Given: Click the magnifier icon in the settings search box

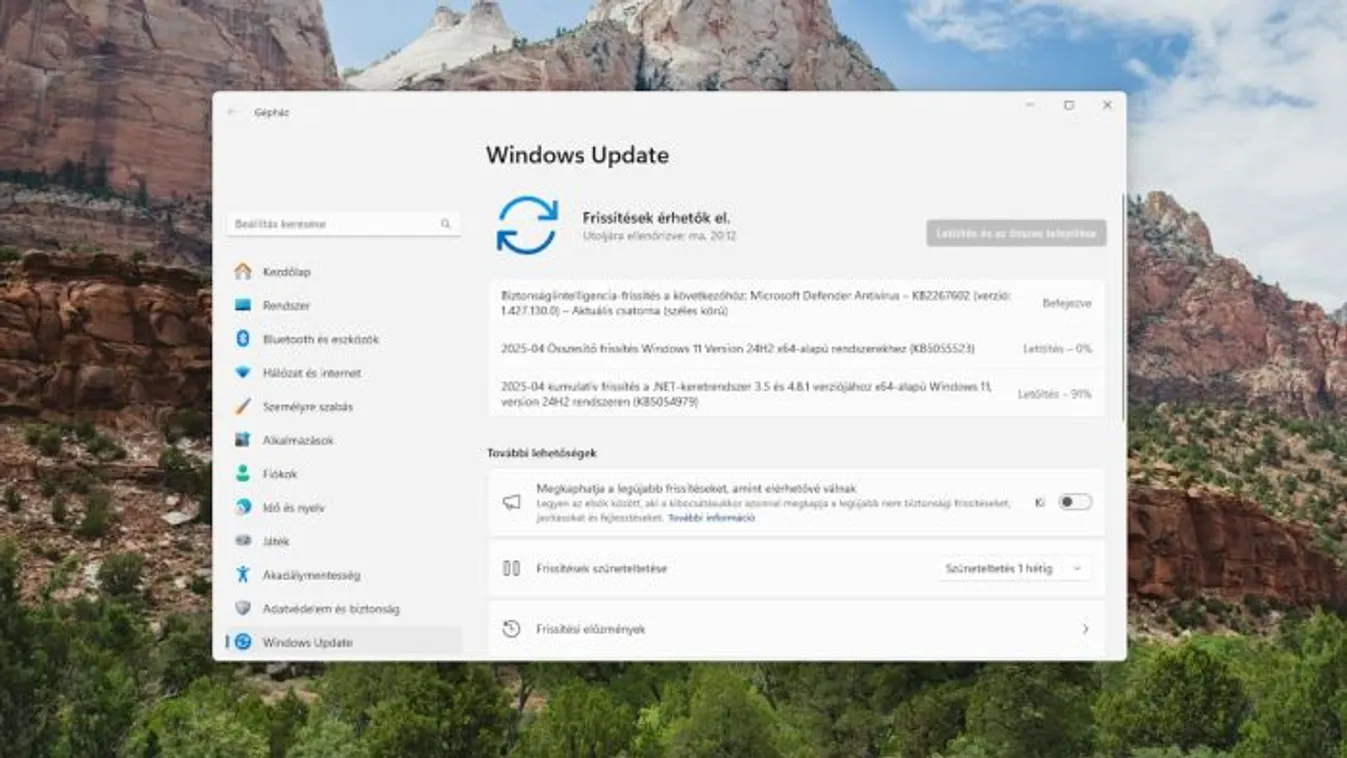Looking at the screenshot, I should [x=445, y=224].
